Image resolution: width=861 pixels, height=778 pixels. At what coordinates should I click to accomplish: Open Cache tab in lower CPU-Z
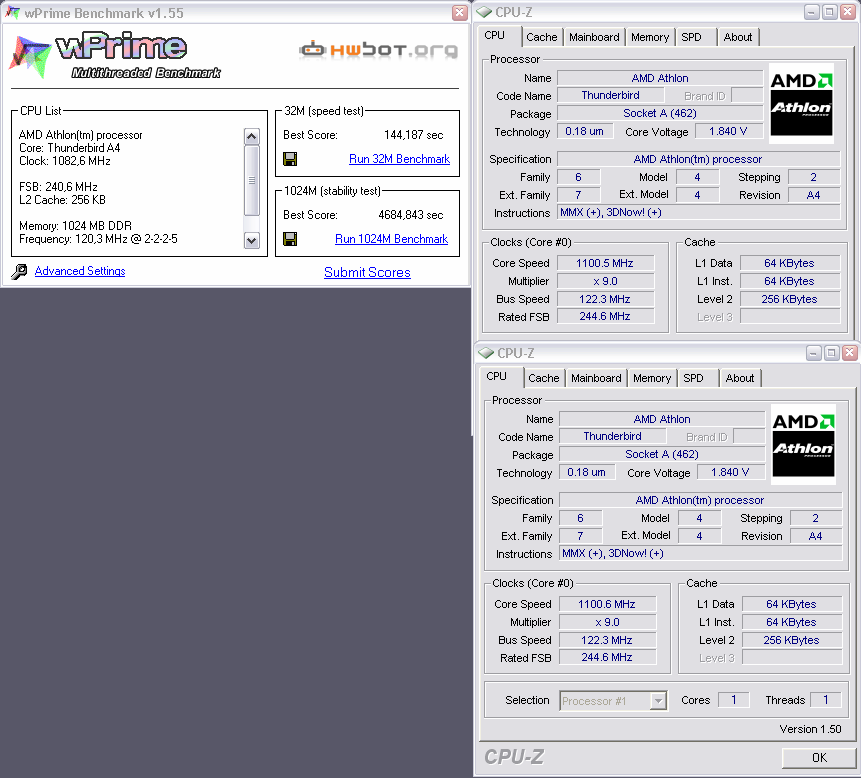click(x=544, y=378)
